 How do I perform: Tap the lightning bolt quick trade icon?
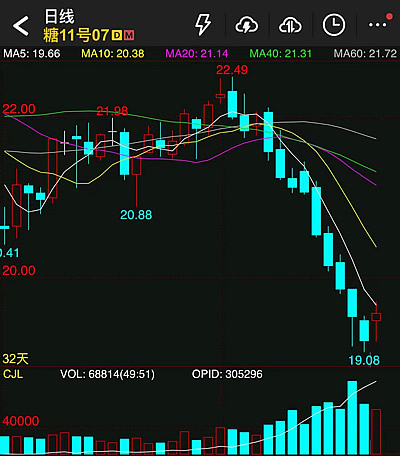point(203,25)
